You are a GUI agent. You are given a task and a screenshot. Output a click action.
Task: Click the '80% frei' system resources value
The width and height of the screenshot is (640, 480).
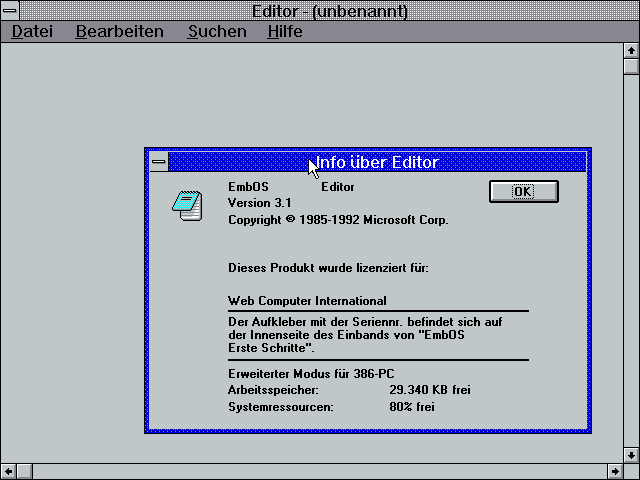pyautogui.click(x=411, y=407)
